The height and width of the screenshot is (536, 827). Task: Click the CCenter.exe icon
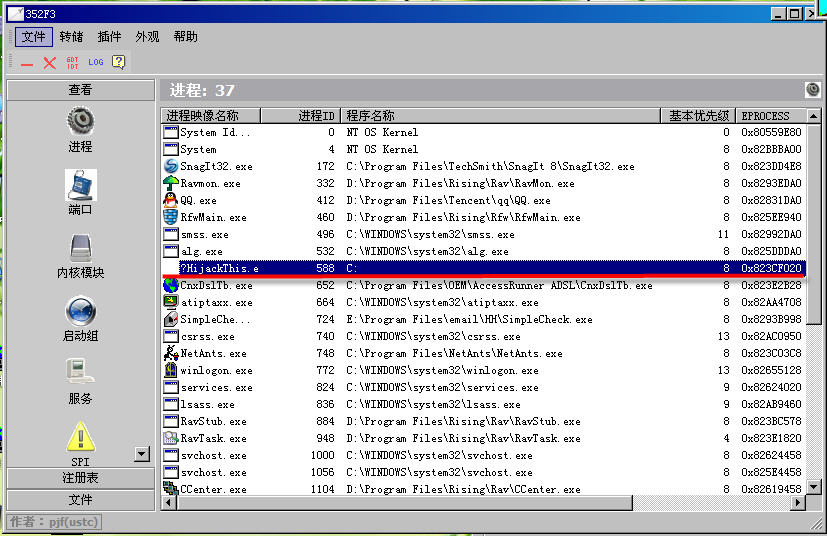coord(171,489)
